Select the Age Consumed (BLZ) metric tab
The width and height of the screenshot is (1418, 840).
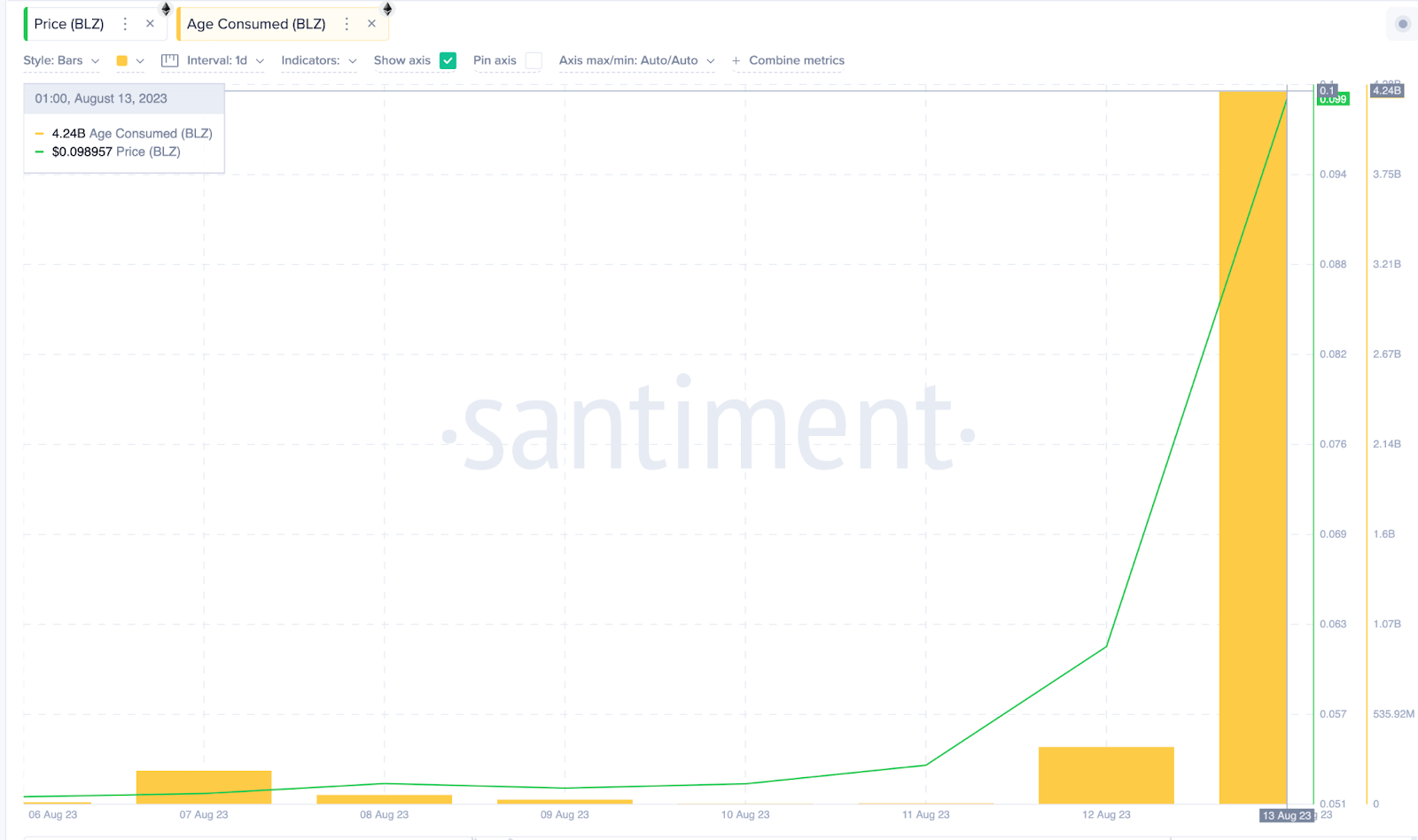[x=256, y=24]
